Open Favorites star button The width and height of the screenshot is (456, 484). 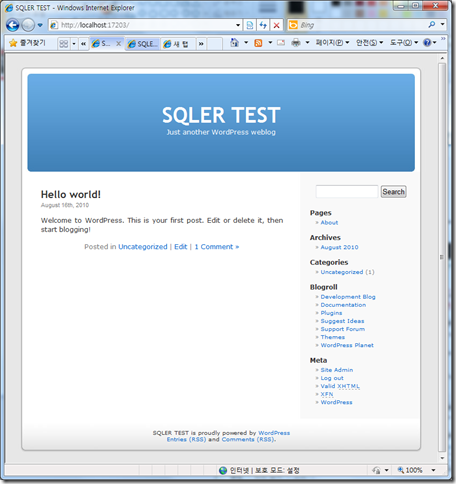[x=27, y=43]
